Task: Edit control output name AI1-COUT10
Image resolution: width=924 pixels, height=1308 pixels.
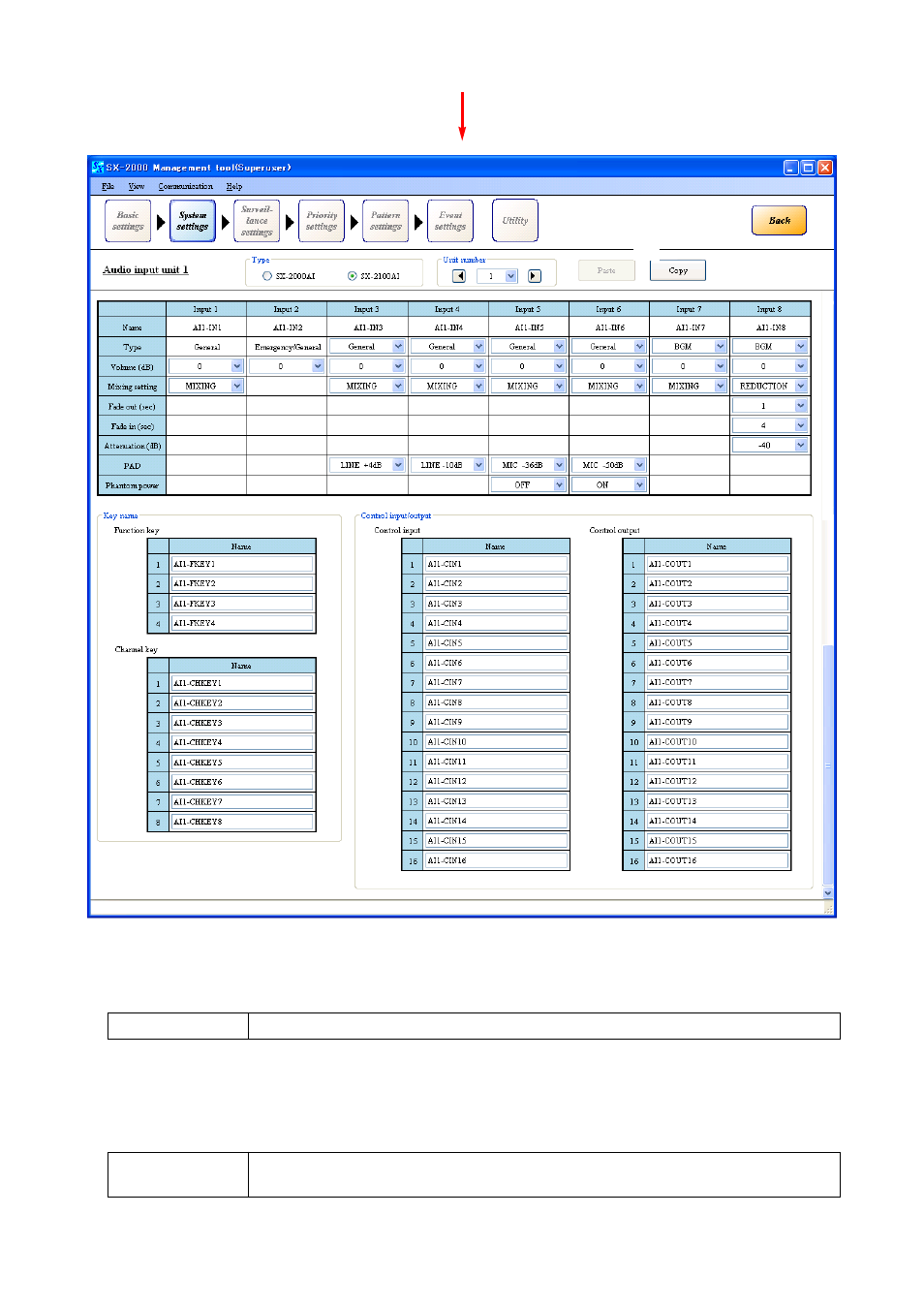Action: (718, 742)
